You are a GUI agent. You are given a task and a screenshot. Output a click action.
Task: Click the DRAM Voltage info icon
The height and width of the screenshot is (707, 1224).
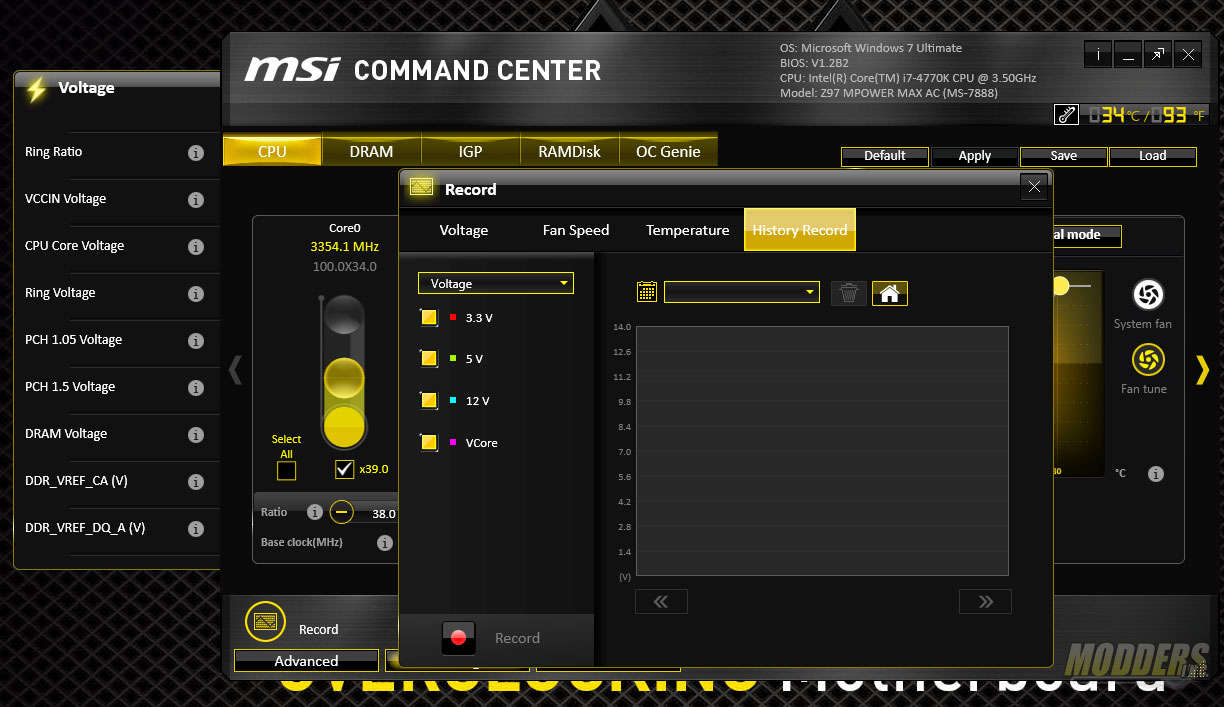(196, 435)
